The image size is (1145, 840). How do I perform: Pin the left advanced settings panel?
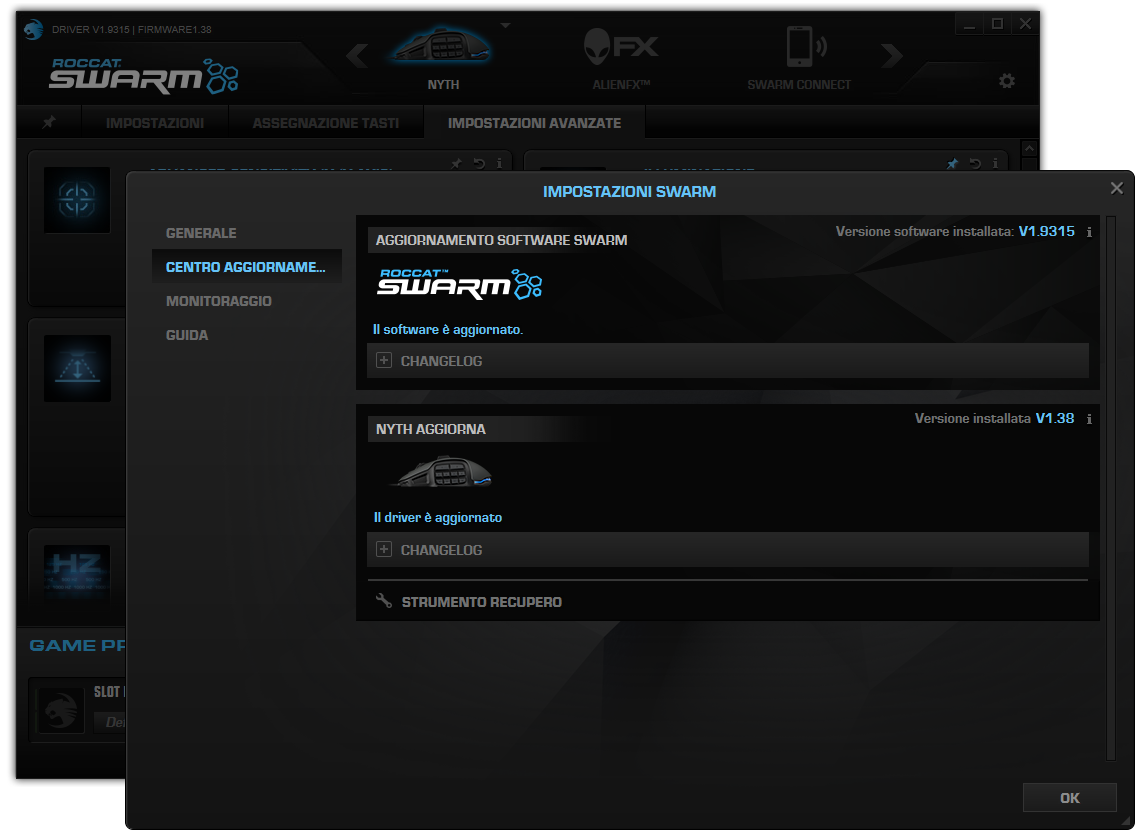tap(456, 164)
